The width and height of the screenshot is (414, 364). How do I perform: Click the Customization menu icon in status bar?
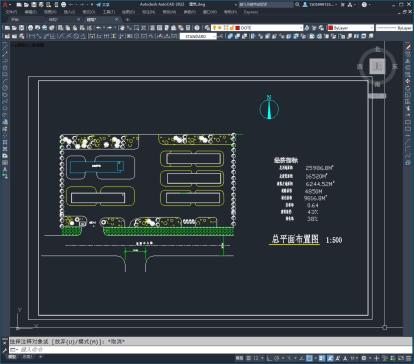pyautogui.click(x=408, y=358)
